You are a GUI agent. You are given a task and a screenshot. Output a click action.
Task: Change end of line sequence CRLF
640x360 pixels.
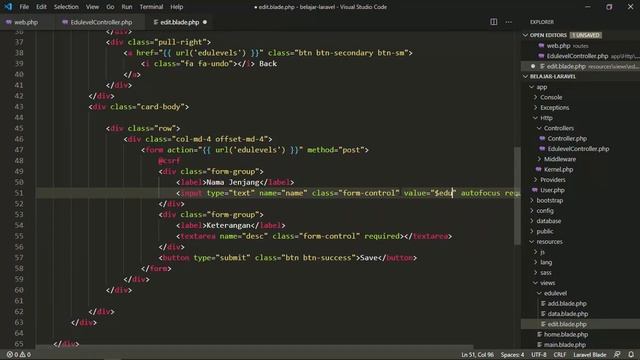[560, 355]
